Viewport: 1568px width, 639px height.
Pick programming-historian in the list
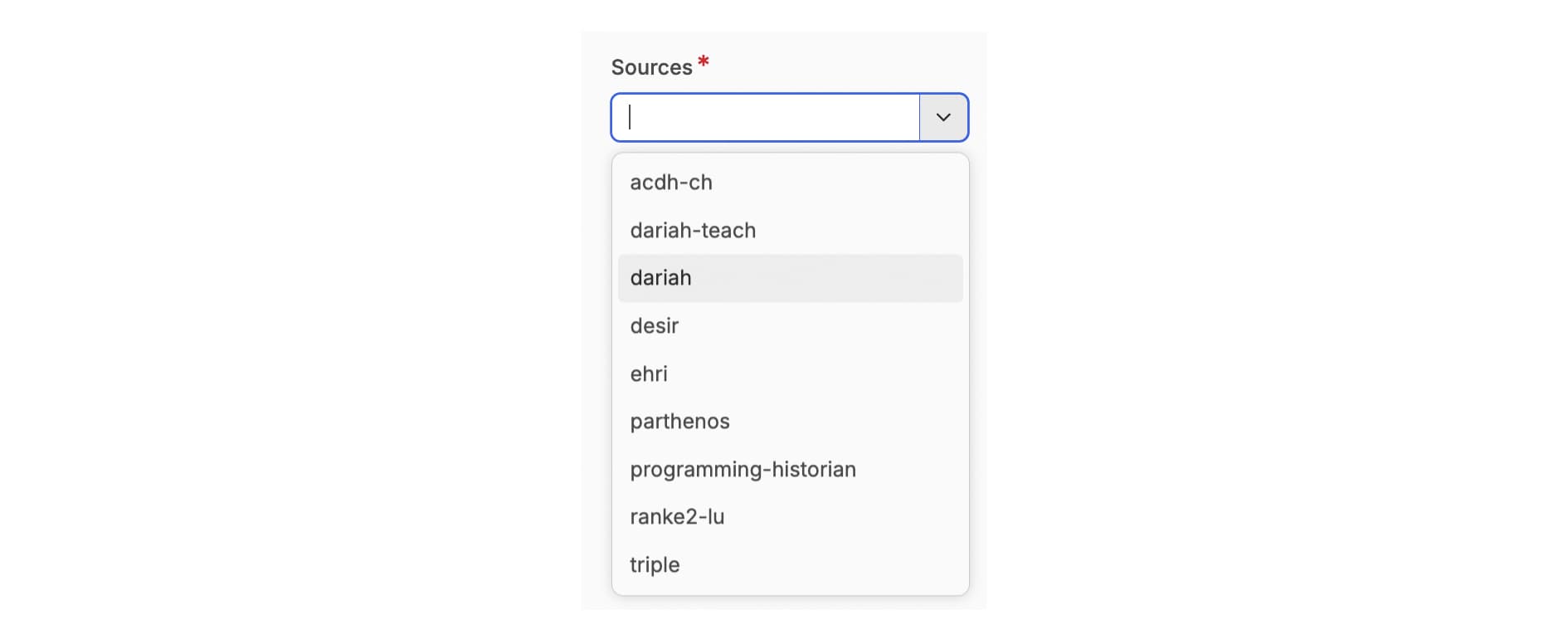pyautogui.click(x=743, y=469)
